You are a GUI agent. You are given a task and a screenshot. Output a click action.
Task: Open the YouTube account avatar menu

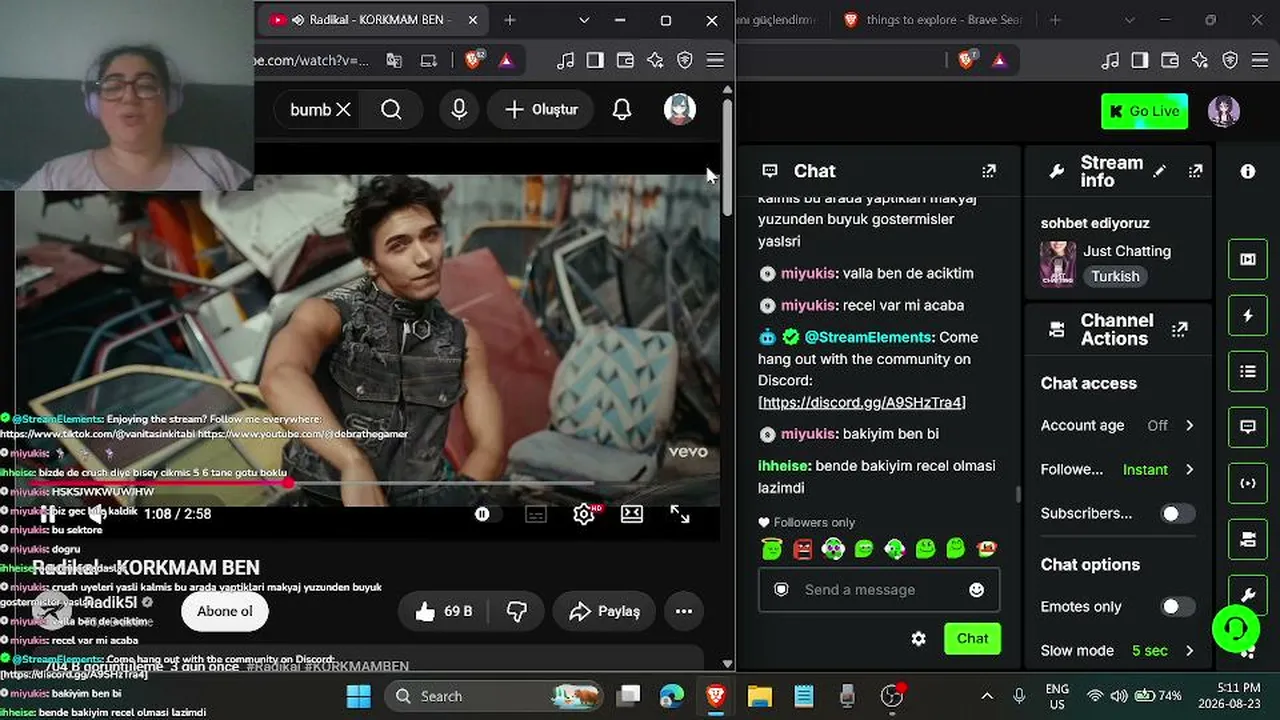tap(680, 110)
